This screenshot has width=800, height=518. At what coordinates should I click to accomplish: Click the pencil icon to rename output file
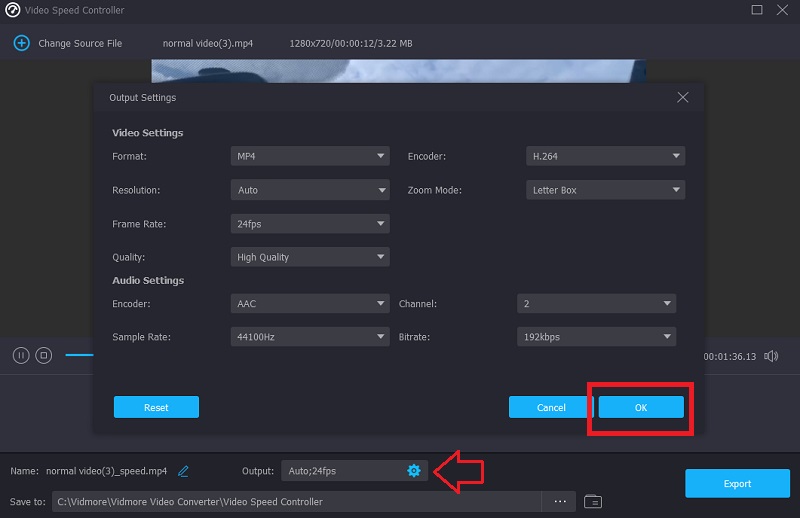[x=183, y=471]
